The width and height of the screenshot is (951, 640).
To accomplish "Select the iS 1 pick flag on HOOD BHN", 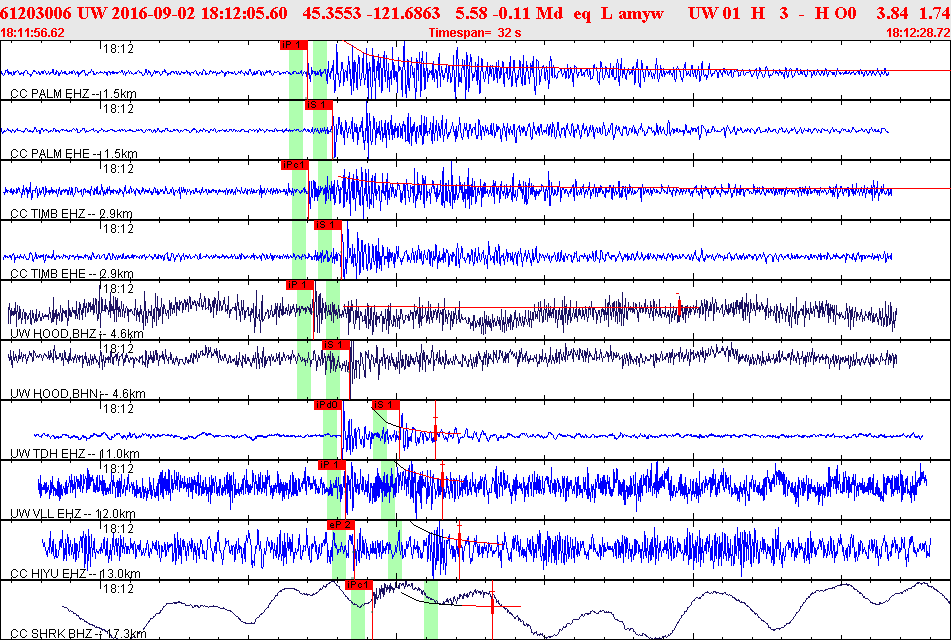I will (336, 345).
